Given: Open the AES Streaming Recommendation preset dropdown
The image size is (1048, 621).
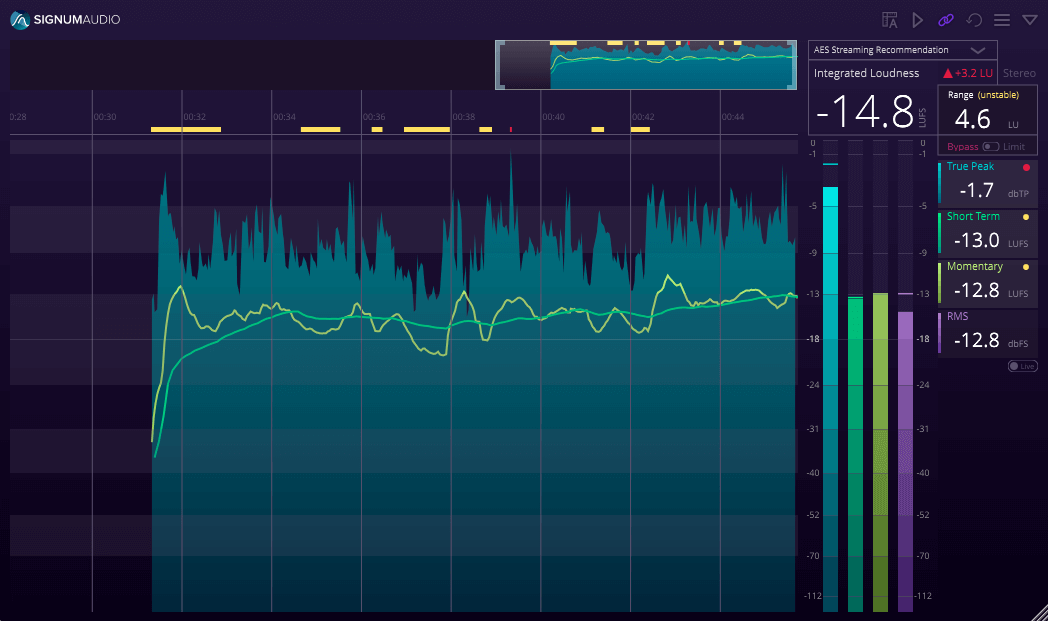Looking at the screenshot, I should click(x=902, y=49).
